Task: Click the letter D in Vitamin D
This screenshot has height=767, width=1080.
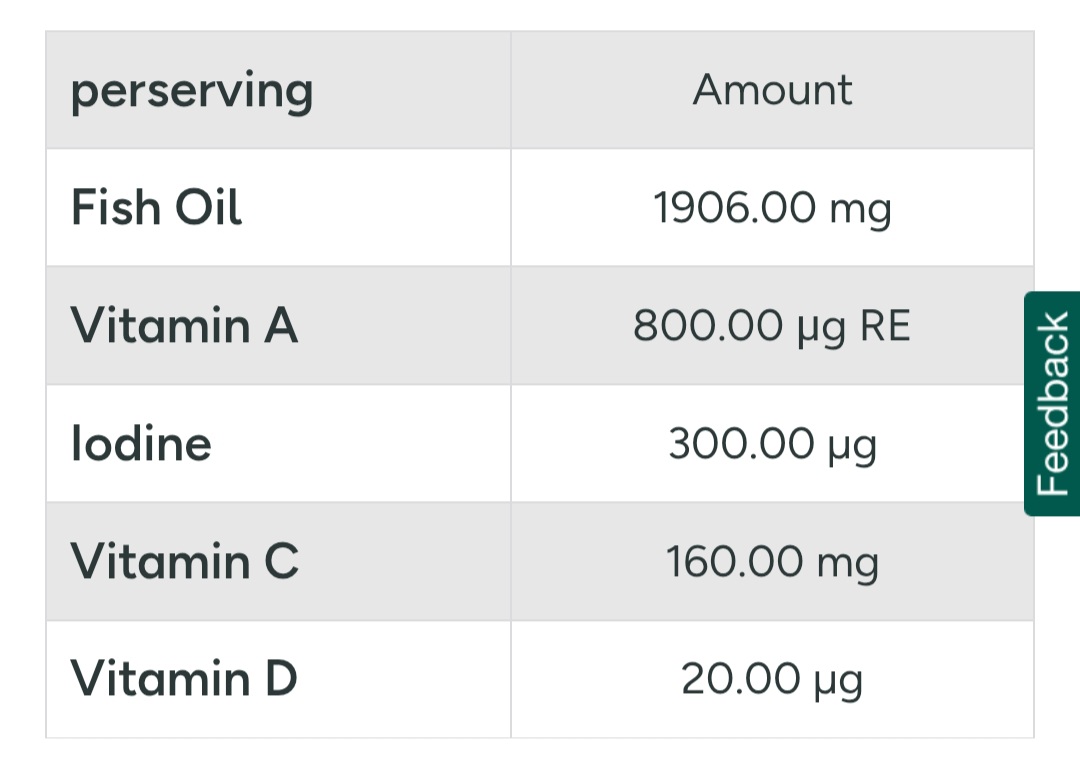Action: pyautogui.click(x=281, y=678)
